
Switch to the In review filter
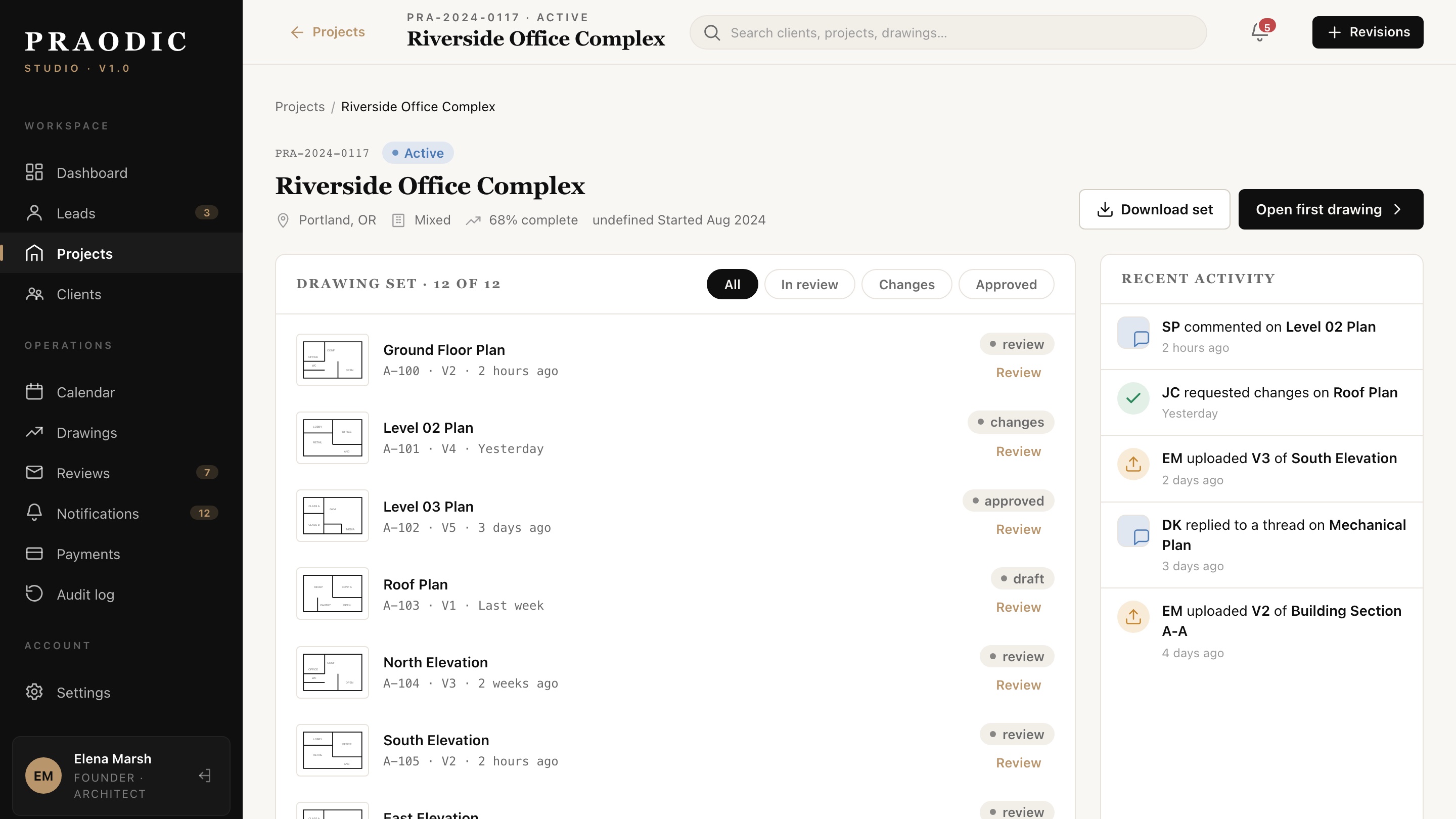(809, 284)
